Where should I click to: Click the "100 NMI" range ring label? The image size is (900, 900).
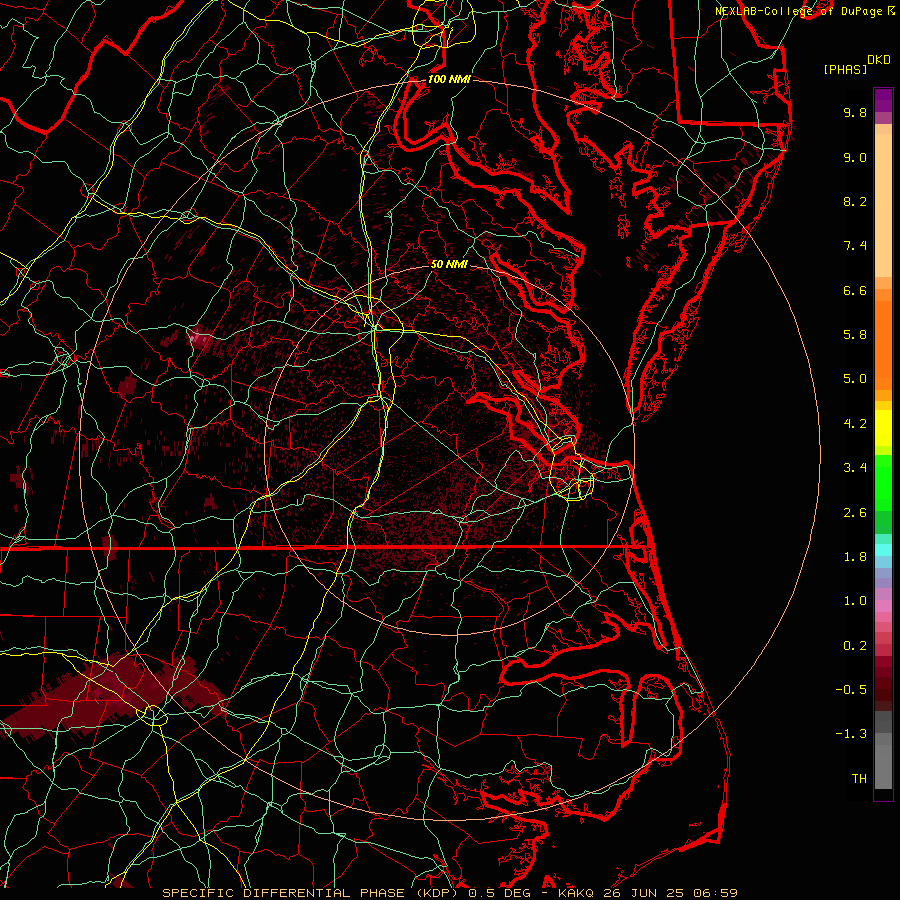pos(449,79)
